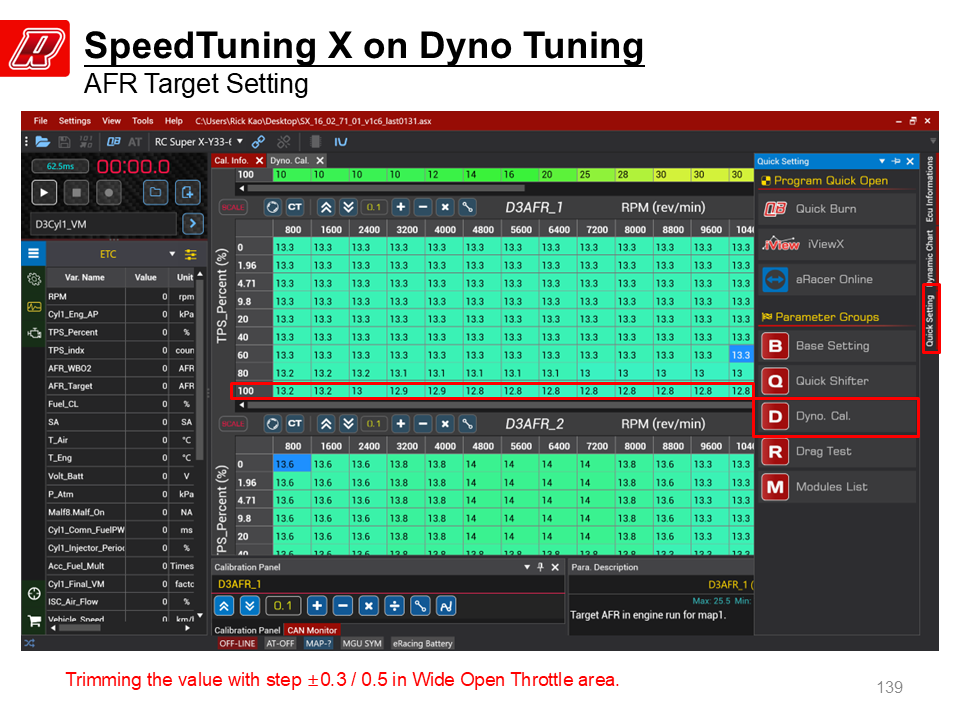
Task: Open variable list settings sliders icon
Action: click(191, 254)
